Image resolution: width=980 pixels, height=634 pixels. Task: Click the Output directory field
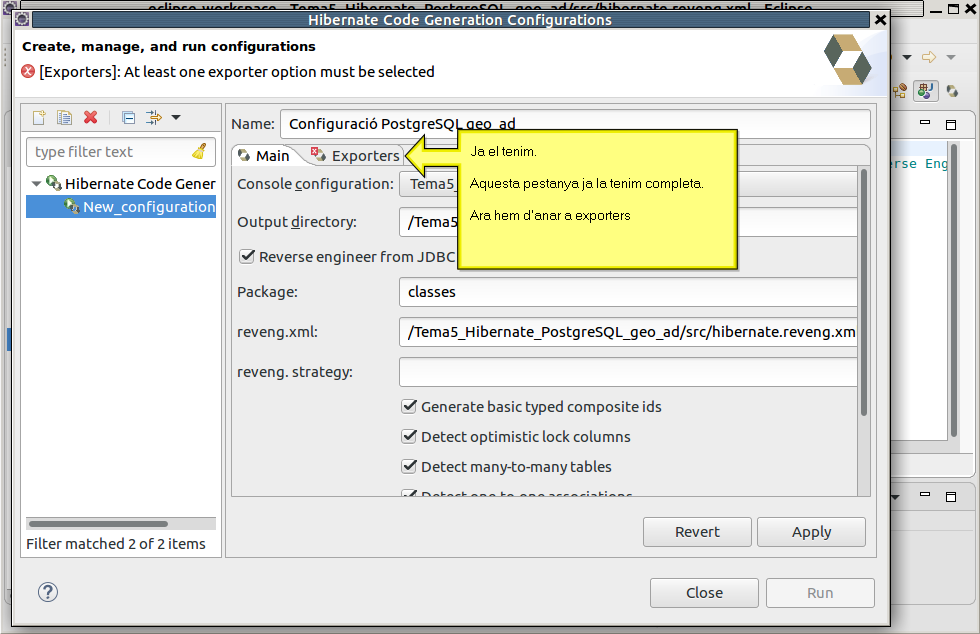pos(628,222)
